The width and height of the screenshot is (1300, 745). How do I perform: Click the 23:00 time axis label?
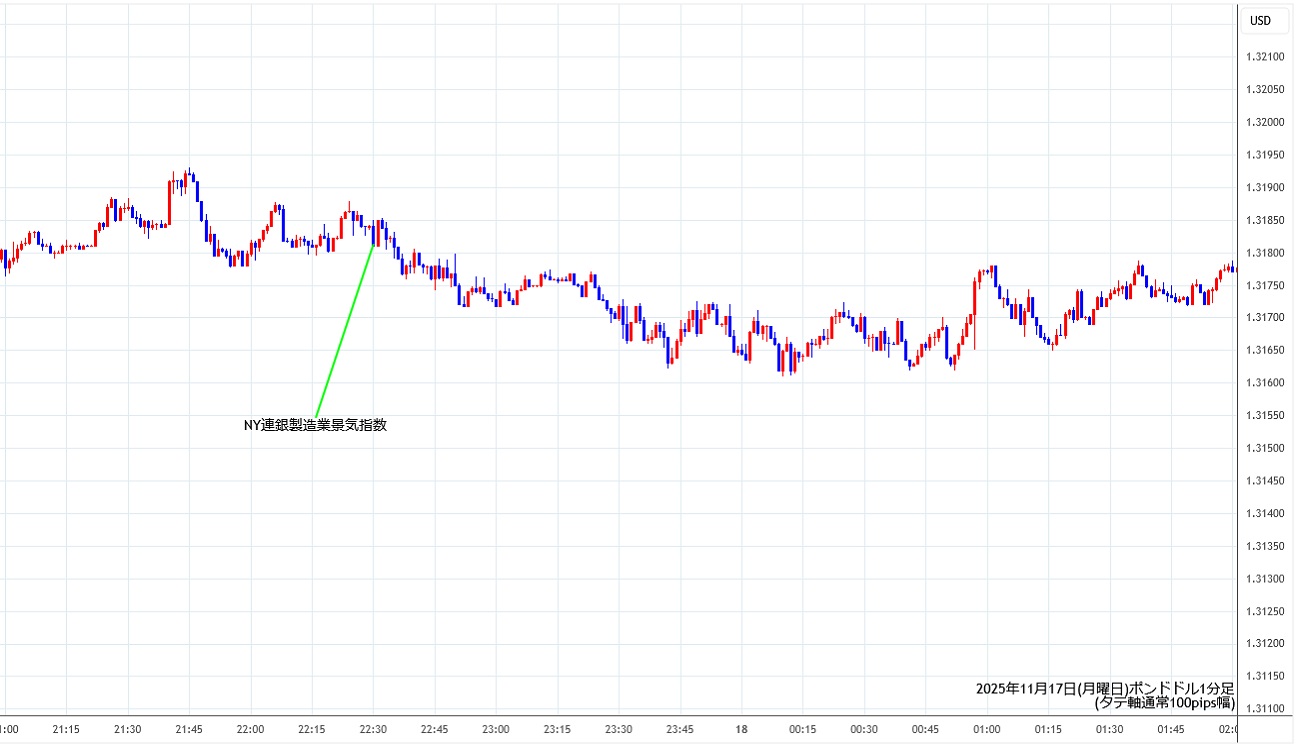496,729
